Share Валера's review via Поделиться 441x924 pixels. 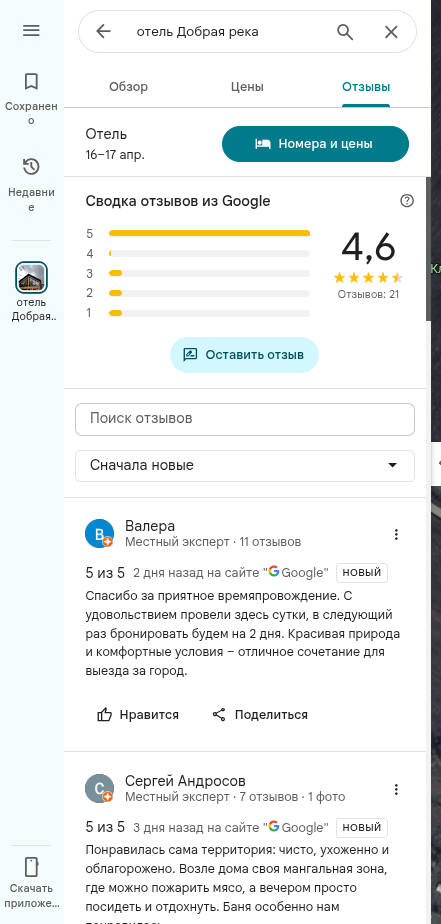(x=260, y=715)
